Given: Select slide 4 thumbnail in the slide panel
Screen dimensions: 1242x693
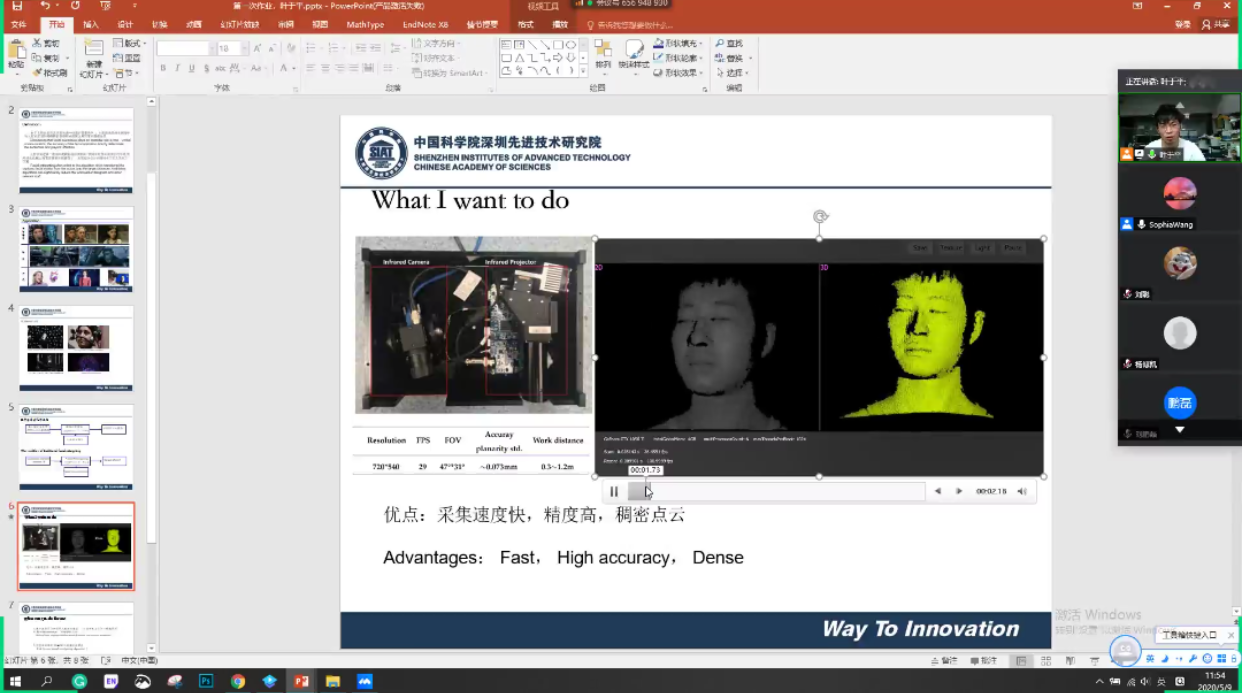Looking at the screenshot, I should click(76, 348).
